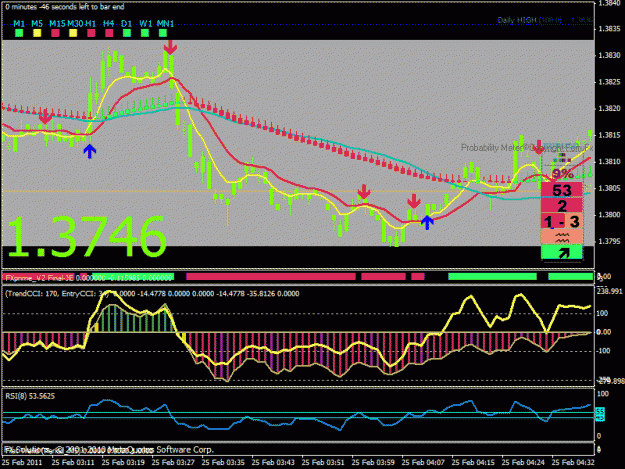This screenshot has height=469, width=625.
Task: Click the RSI(8) 53.5625 label
Action: pyautogui.click(x=30, y=396)
